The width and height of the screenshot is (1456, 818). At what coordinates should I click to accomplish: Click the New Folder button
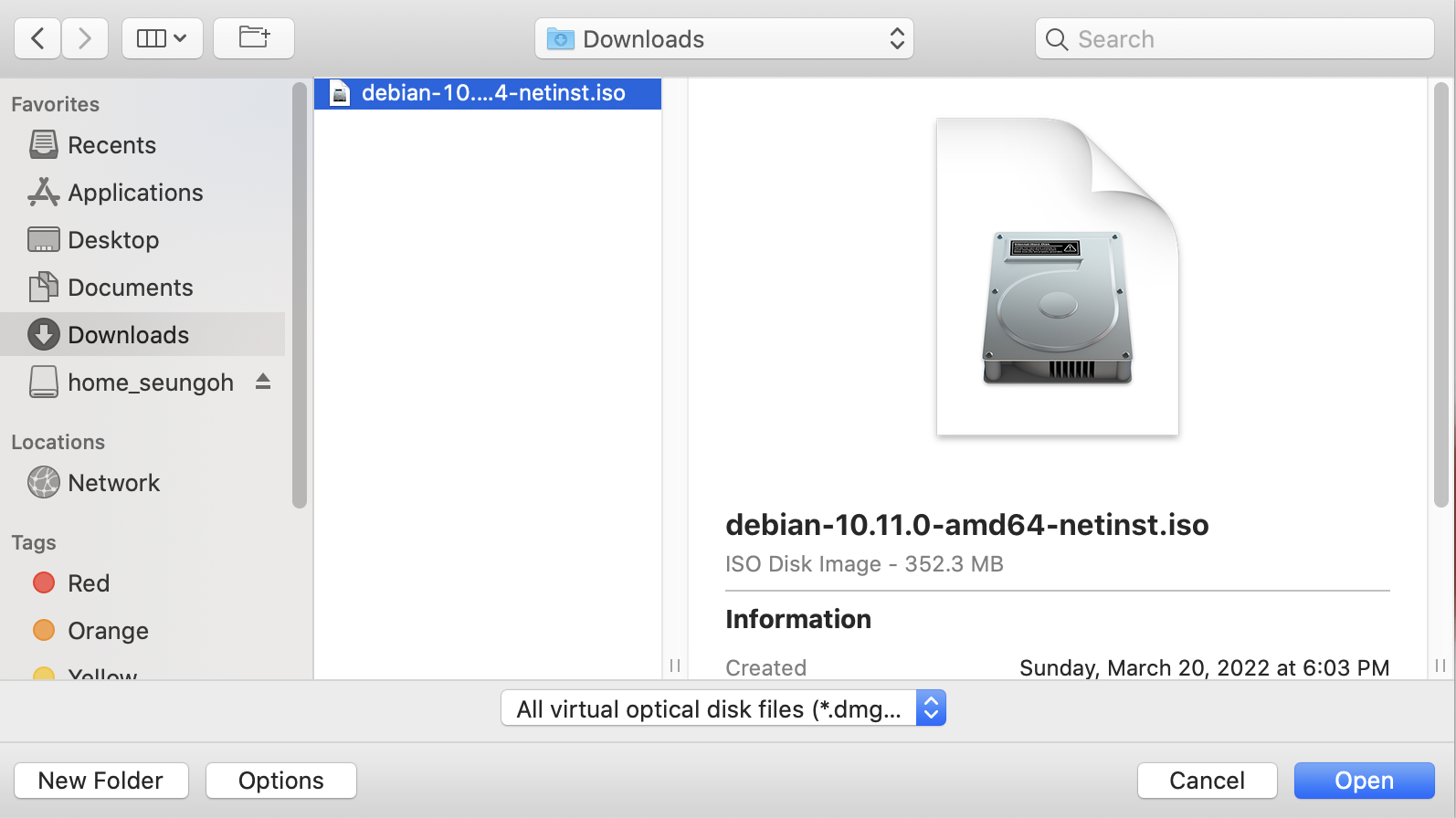click(101, 781)
